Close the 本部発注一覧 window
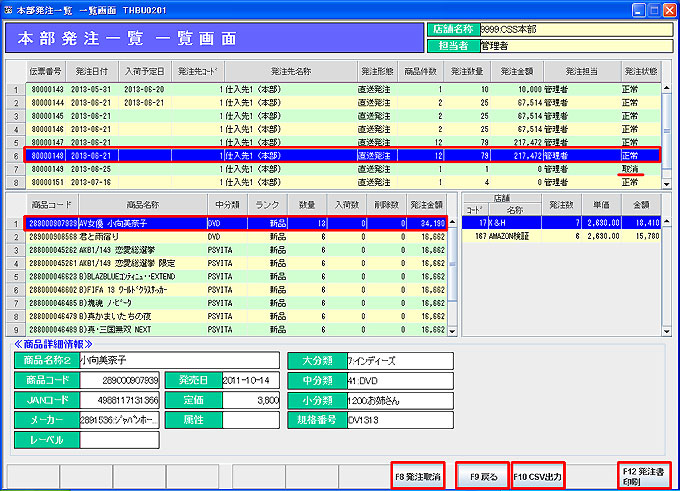The height and width of the screenshot is (491, 680). (669, 10)
